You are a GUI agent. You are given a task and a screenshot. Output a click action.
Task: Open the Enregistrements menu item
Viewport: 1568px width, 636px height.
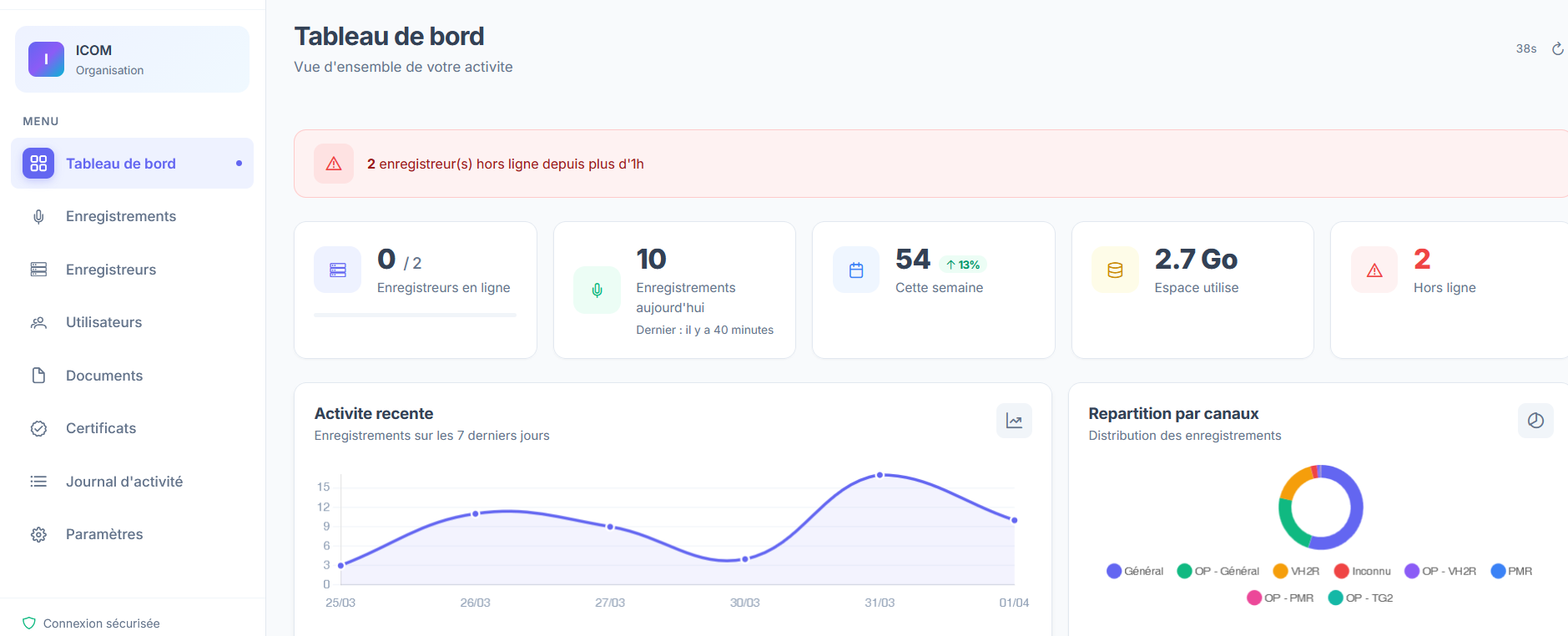(x=121, y=216)
